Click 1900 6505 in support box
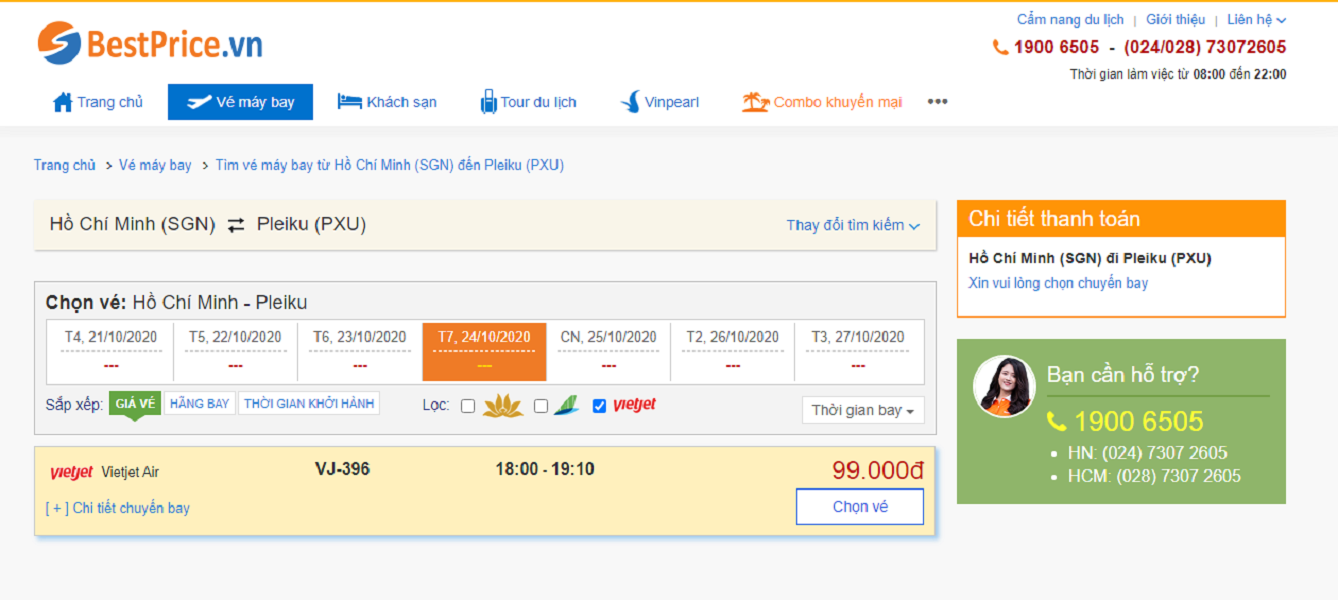This screenshot has height=600, width=1338. pyautogui.click(x=1139, y=422)
